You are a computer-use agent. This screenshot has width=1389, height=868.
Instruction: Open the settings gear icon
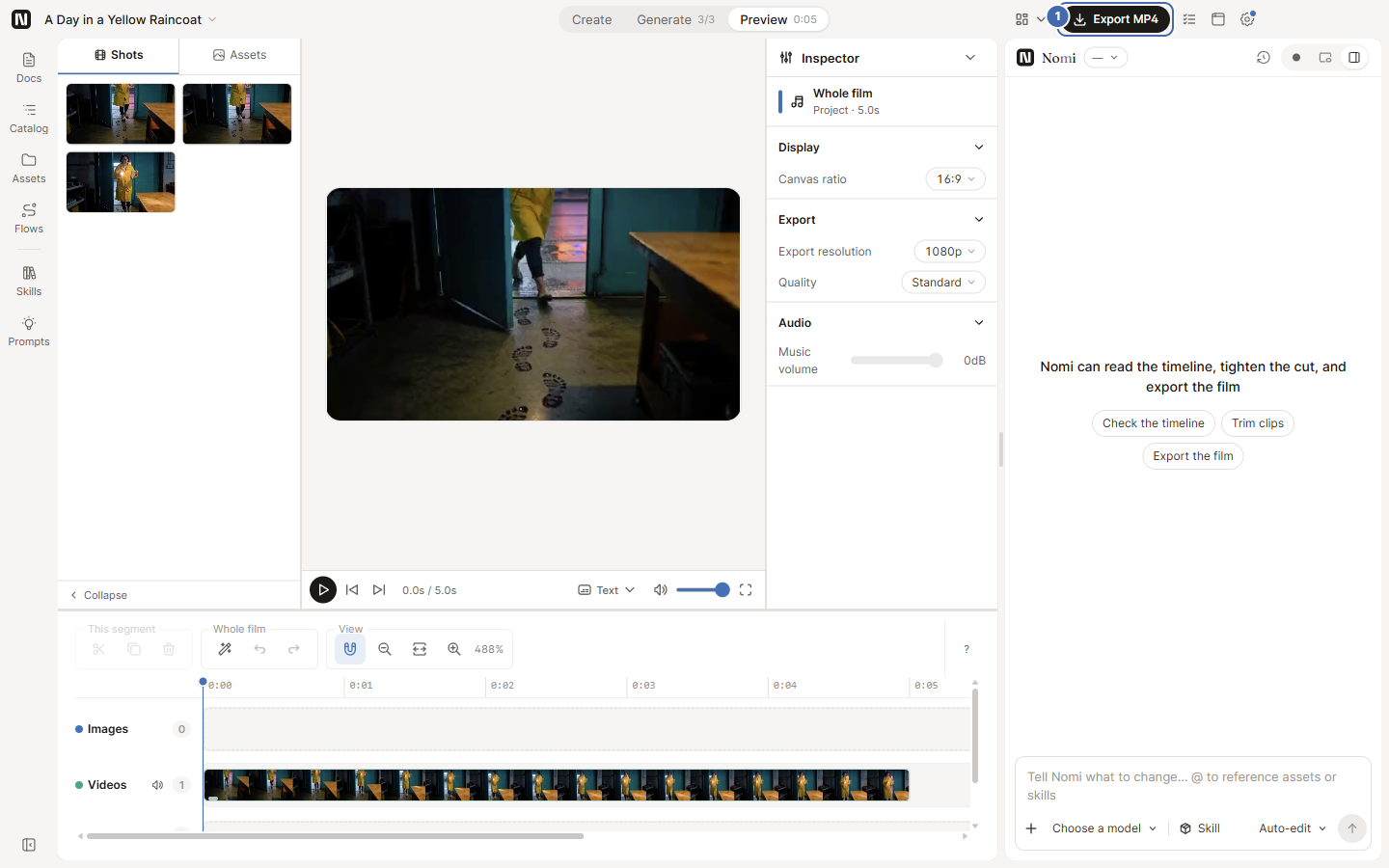[1247, 19]
